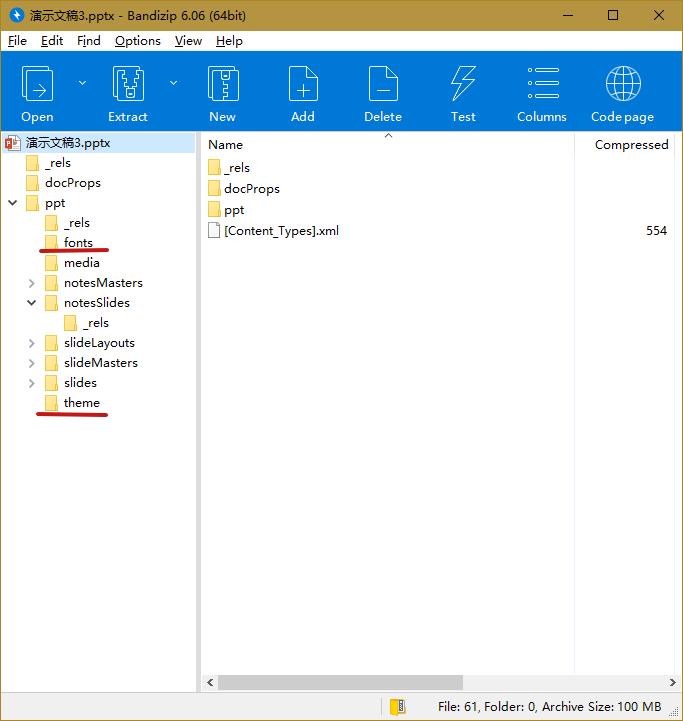Click the Add files toolbar icon
Image resolution: width=683 pixels, height=721 pixels.
[x=303, y=85]
